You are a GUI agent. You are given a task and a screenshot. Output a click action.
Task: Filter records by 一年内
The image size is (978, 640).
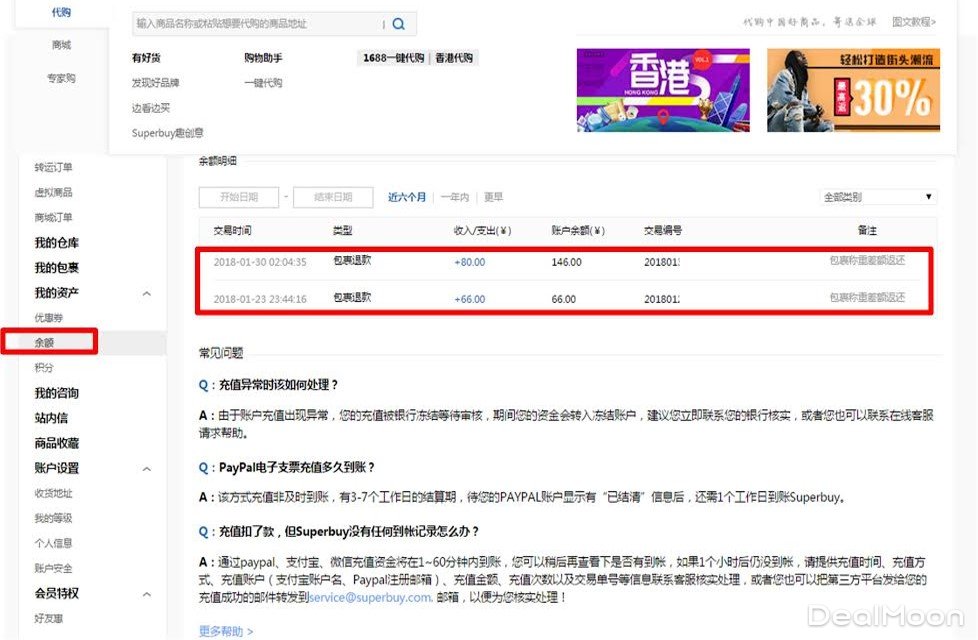(454, 197)
